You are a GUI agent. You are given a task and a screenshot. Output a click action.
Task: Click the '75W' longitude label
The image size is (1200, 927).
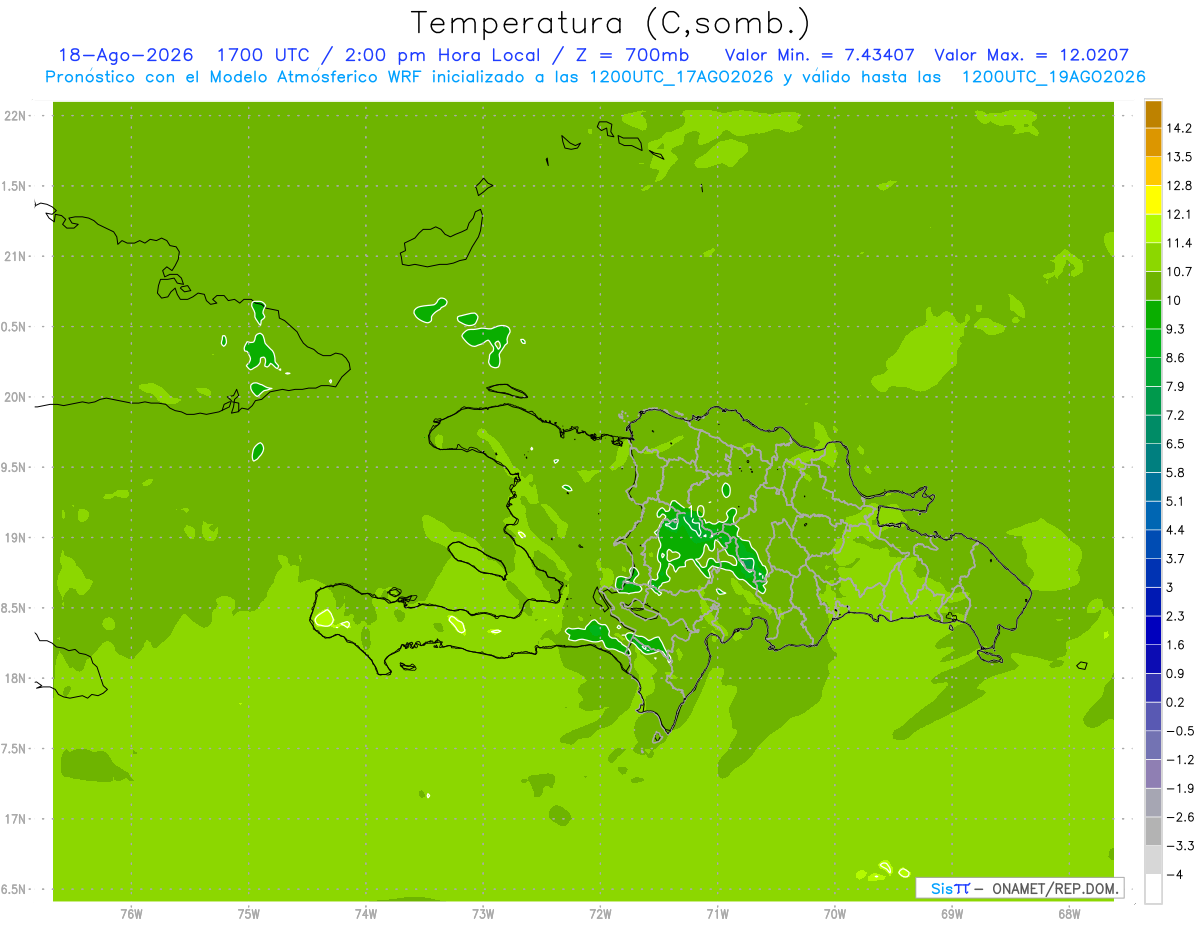point(248,914)
